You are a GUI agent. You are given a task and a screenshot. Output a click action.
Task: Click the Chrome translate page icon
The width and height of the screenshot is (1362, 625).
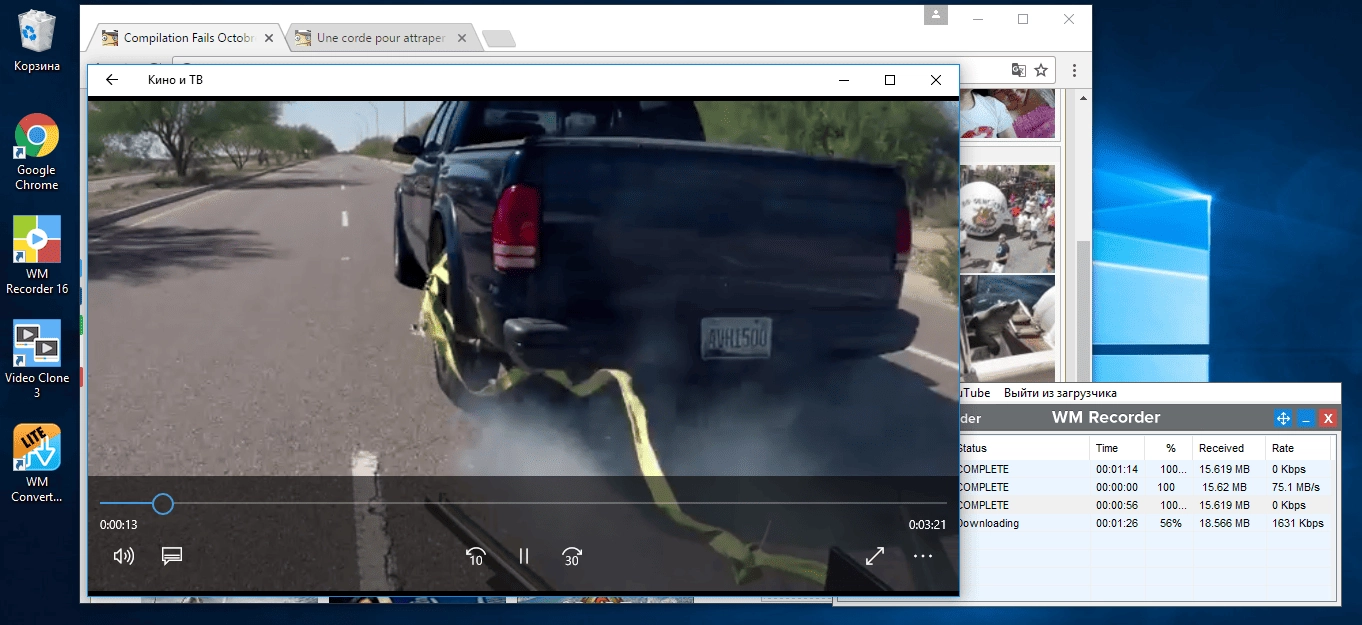click(1018, 70)
